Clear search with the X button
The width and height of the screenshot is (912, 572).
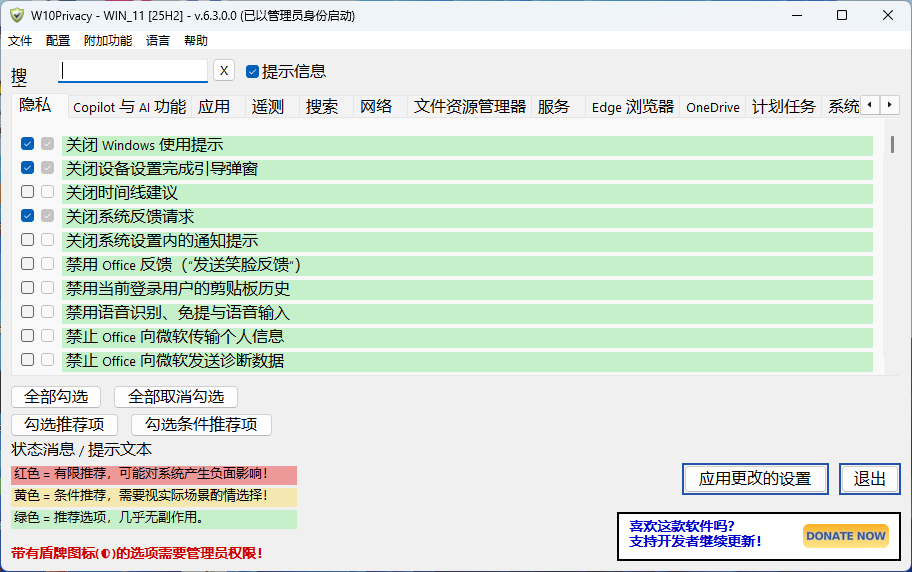(x=224, y=71)
